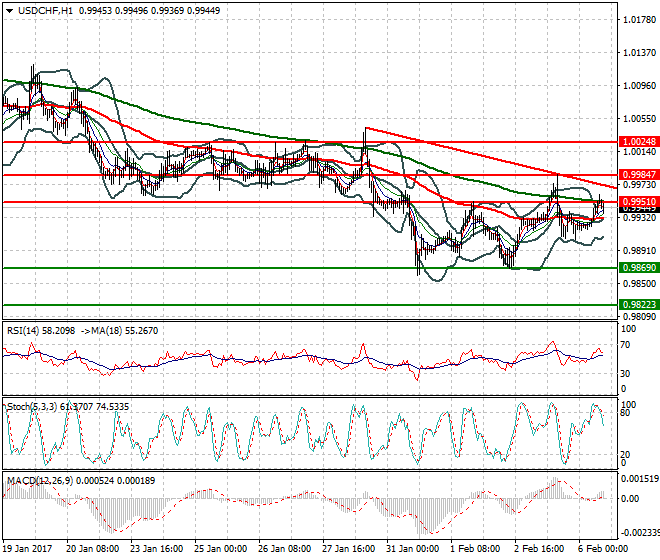Click the 2 Feb 16:00 time axis label
Image resolution: width=660 pixels, height=560 pixels.
click(x=539, y=549)
